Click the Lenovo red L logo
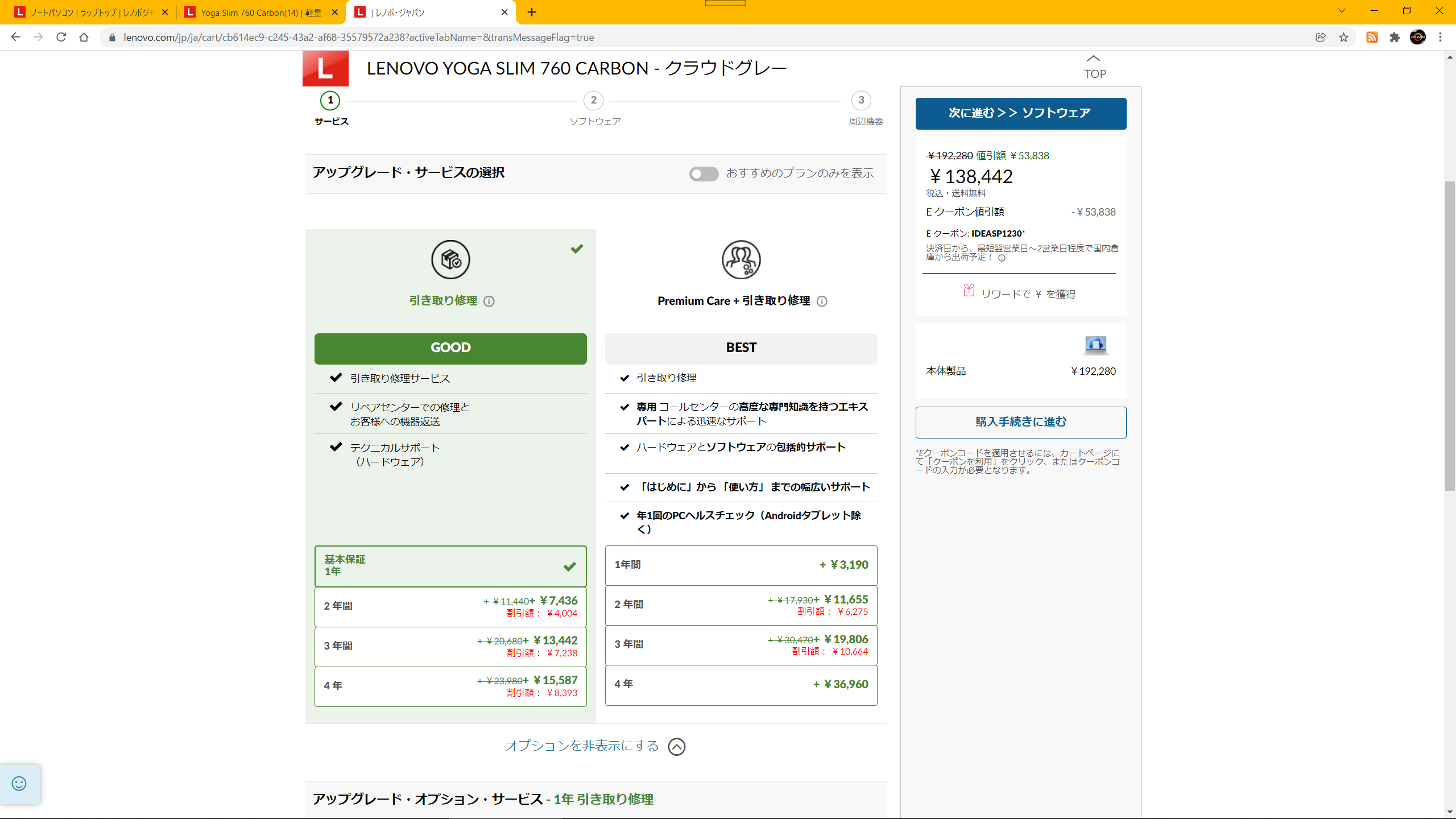This screenshot has height=819, width=1456. tap(325, 68)
